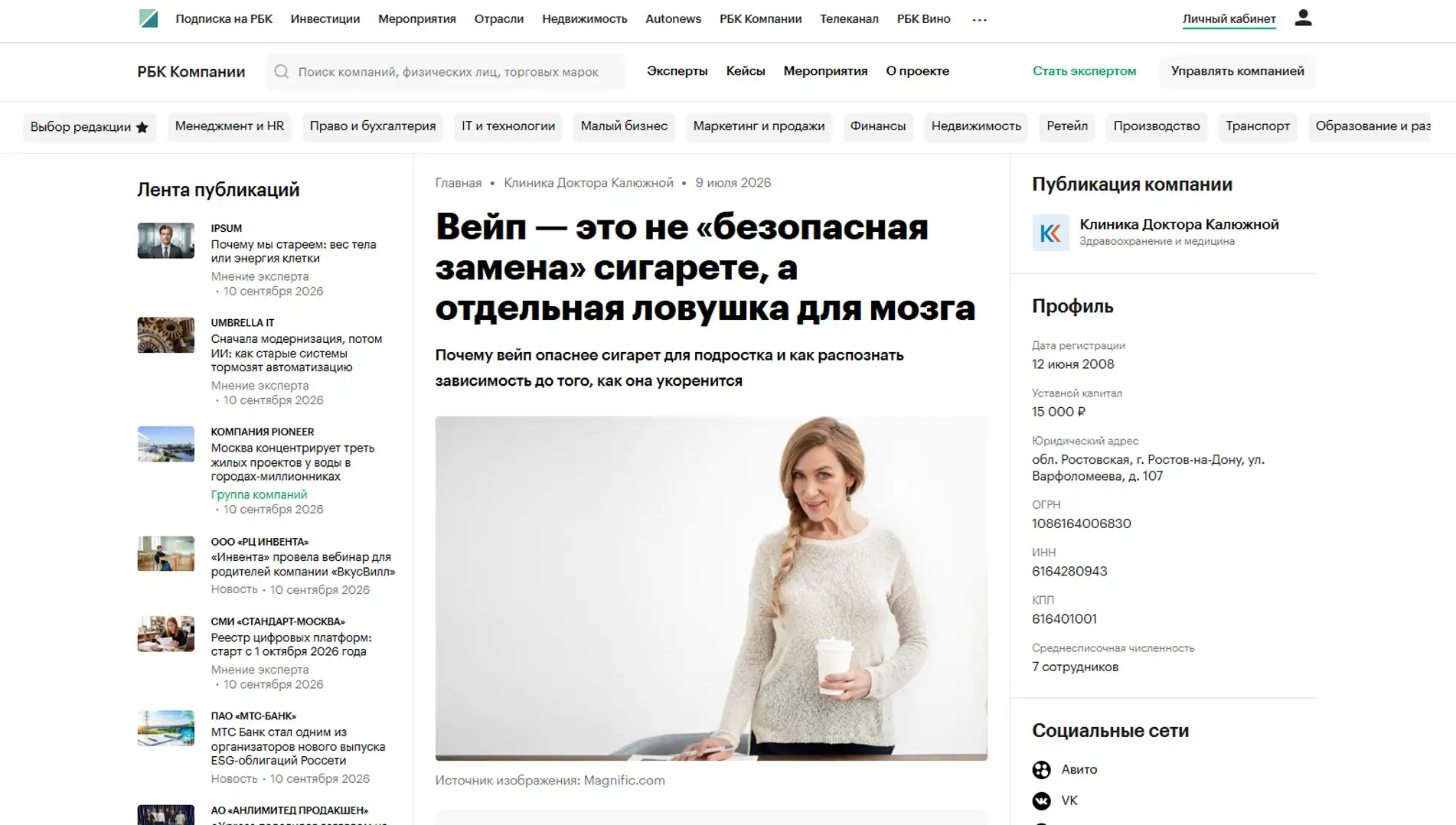This screenshot has width=1456, height=825.
Task: Open МТС-Банк article thumbnail
Action: click(x=165, y=728)
